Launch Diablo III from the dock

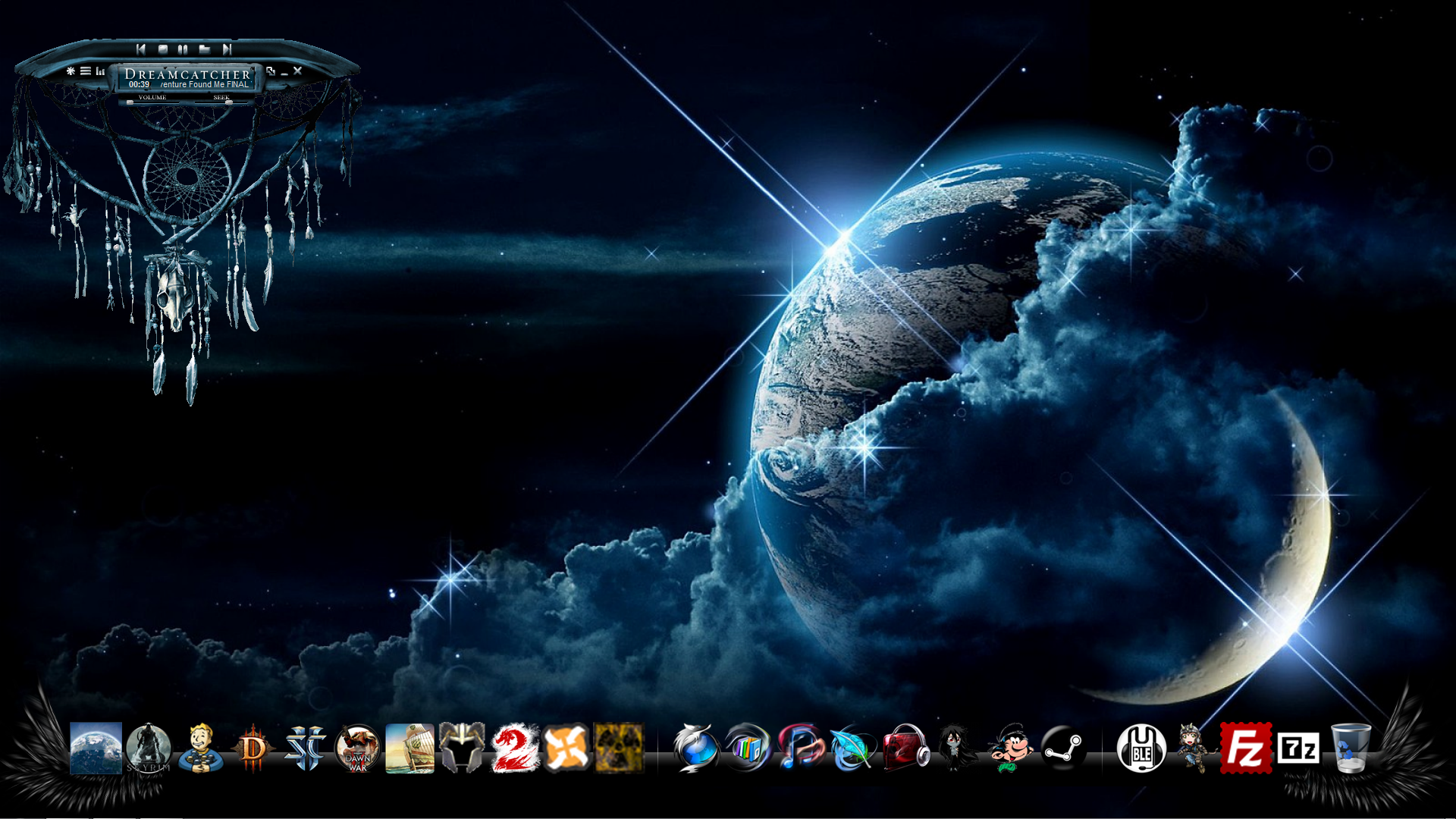coord(253,748)
